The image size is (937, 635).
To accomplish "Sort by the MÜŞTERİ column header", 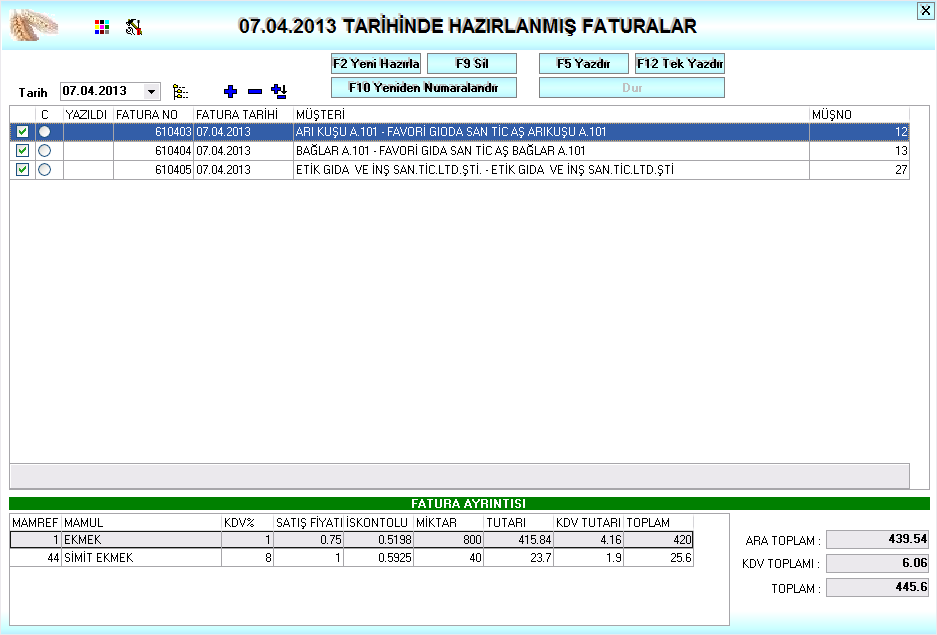I will tap(550, 115).
